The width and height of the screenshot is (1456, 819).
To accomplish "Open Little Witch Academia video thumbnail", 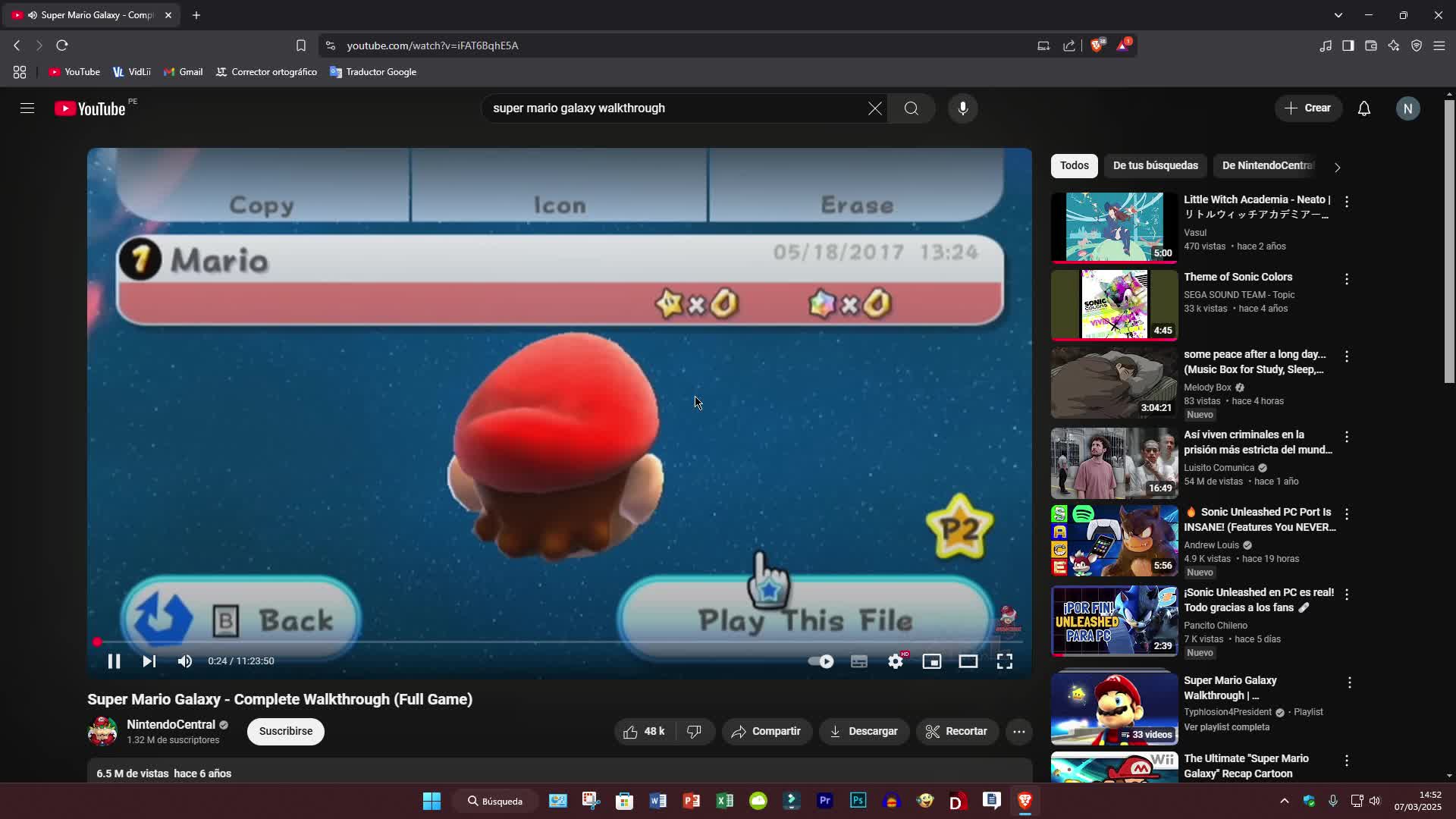I will 1114,227.
